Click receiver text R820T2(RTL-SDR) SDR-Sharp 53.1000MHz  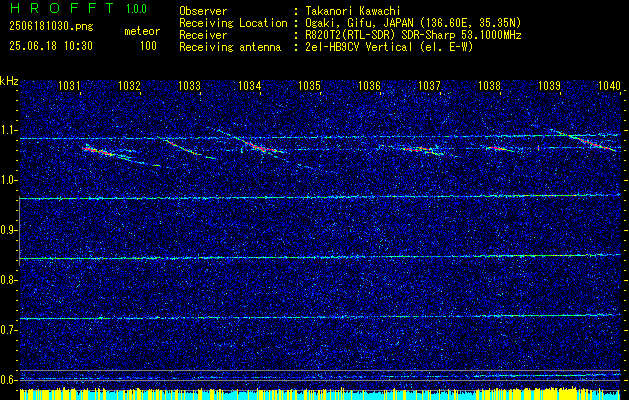pos(413,36)
